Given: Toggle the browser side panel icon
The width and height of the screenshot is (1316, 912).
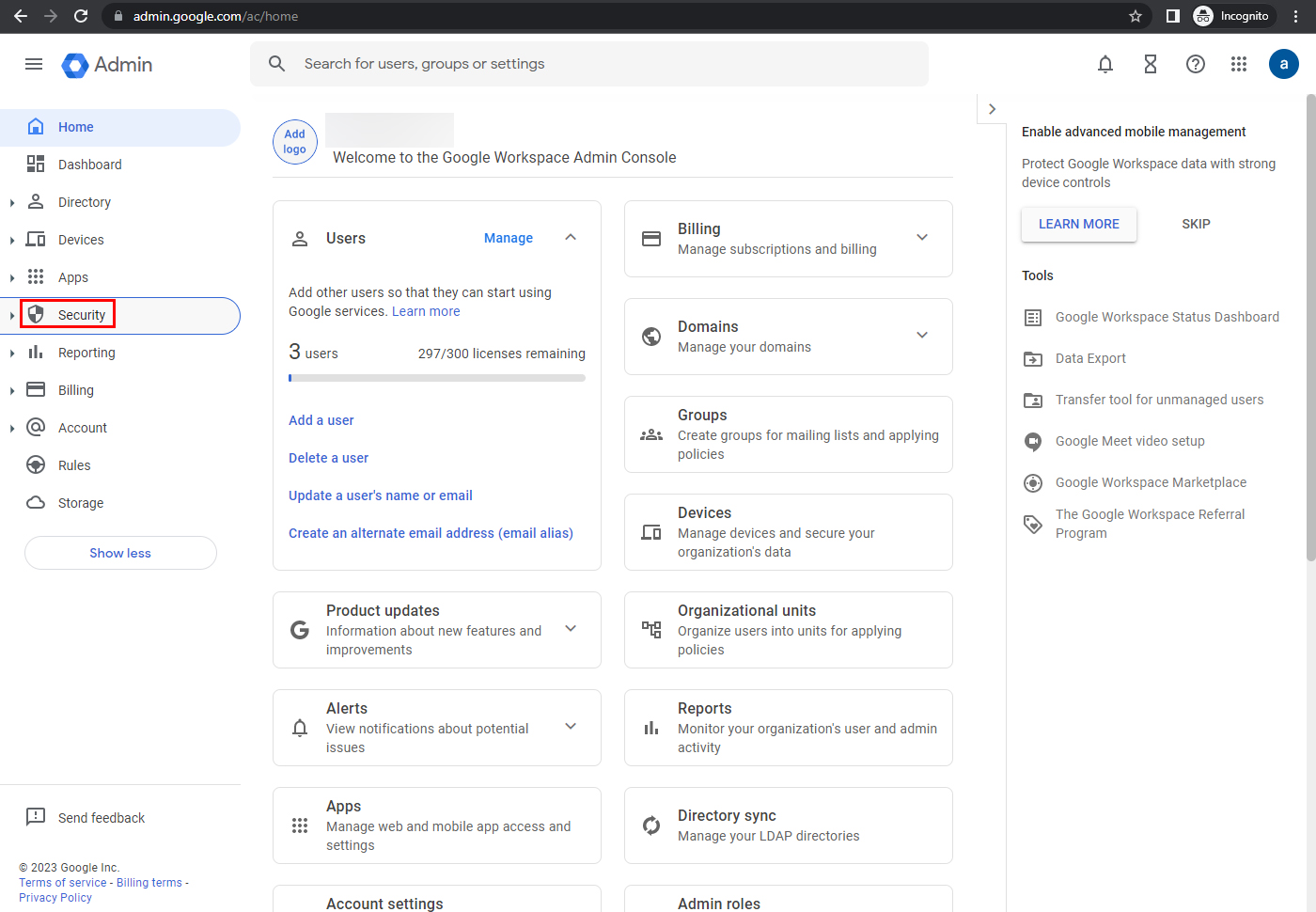Looking at the screenshot, I should click(x=1173, y=16).
